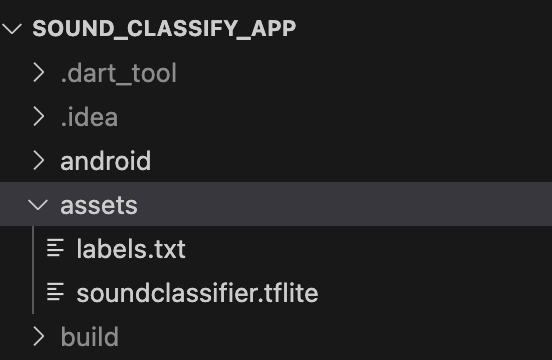Screen dimensions: 552x360
Task: Click the soundclassifier.tflite file icon
Action: (x=55, y=292)
